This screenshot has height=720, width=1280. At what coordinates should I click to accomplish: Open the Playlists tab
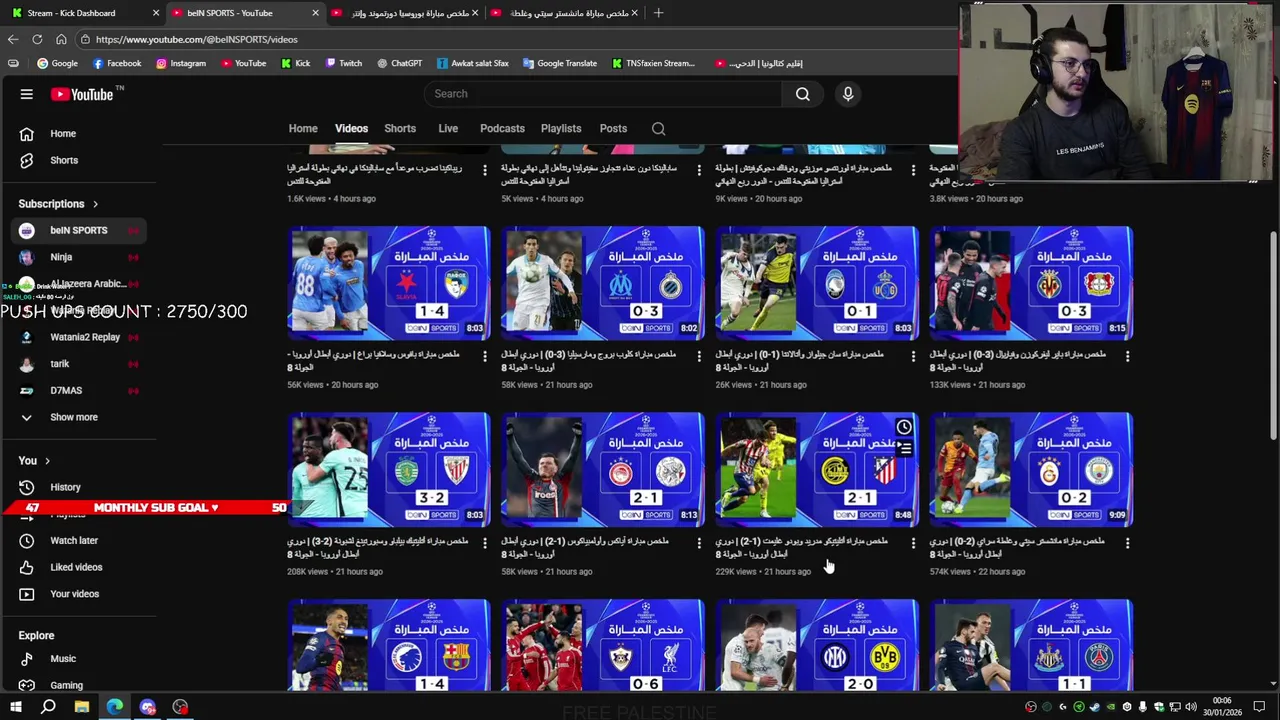561,129
